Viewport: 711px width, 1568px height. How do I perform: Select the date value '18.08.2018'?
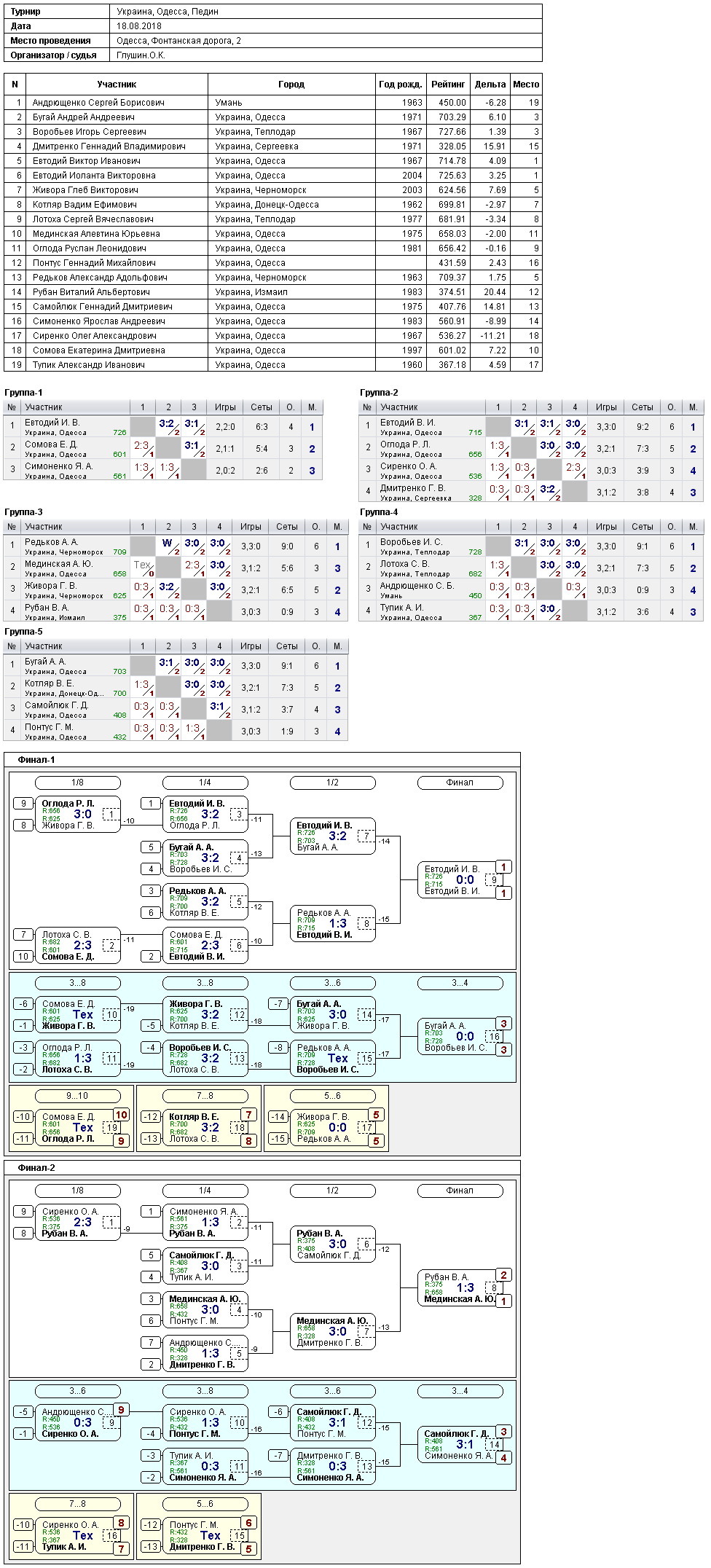point(139,26)
